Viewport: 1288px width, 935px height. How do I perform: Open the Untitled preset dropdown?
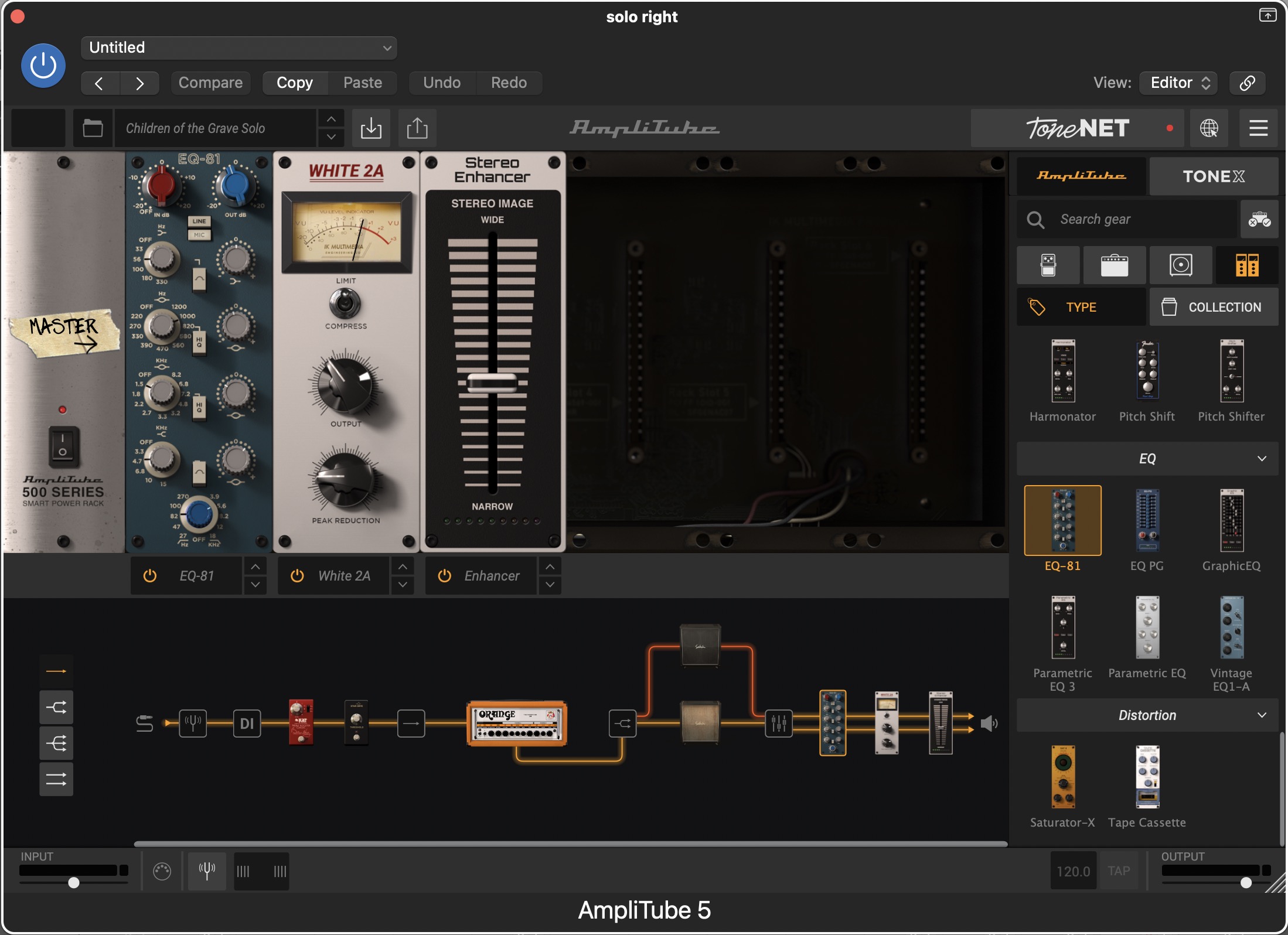(238, 47)
